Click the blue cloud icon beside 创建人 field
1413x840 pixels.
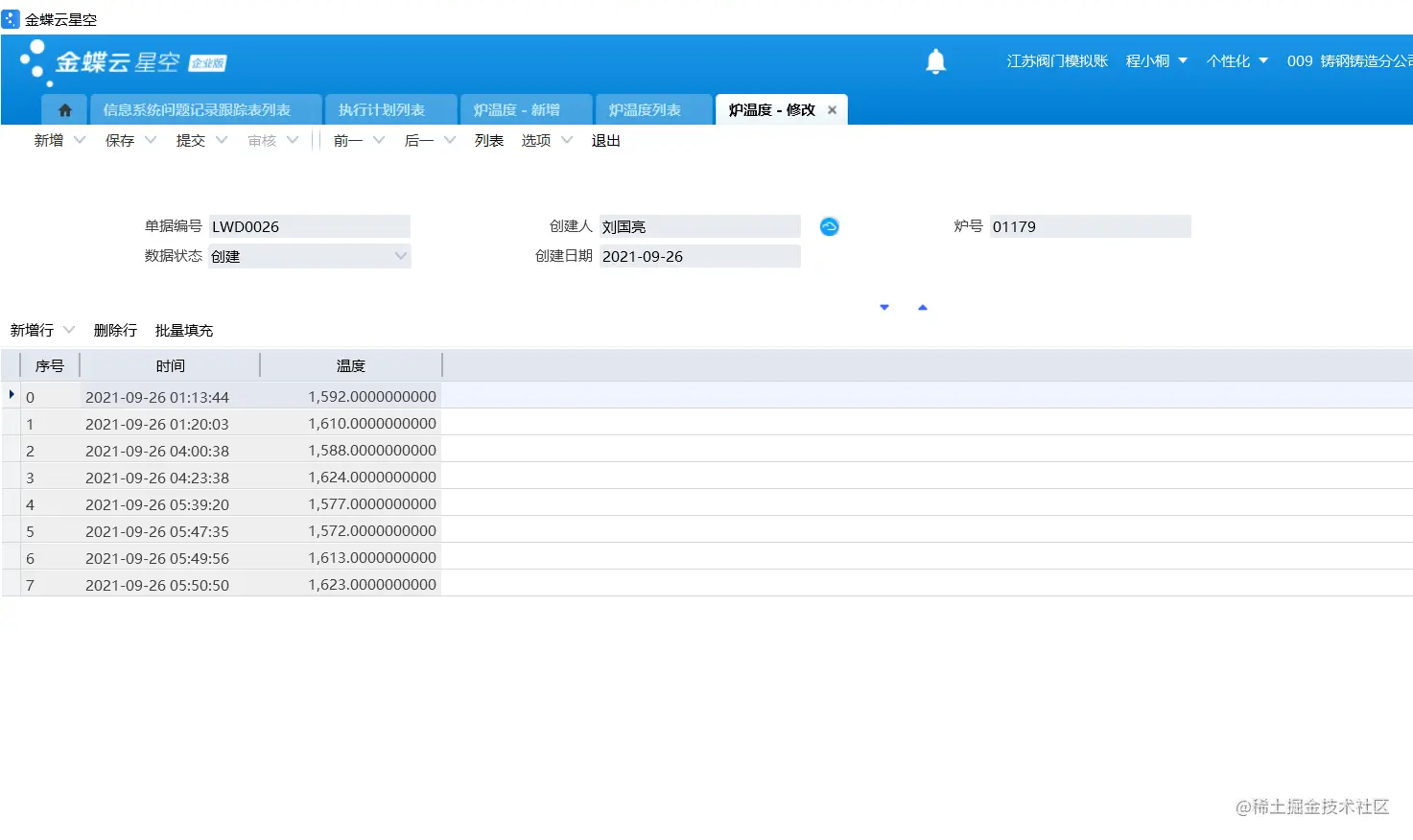(x=829, y=226)
